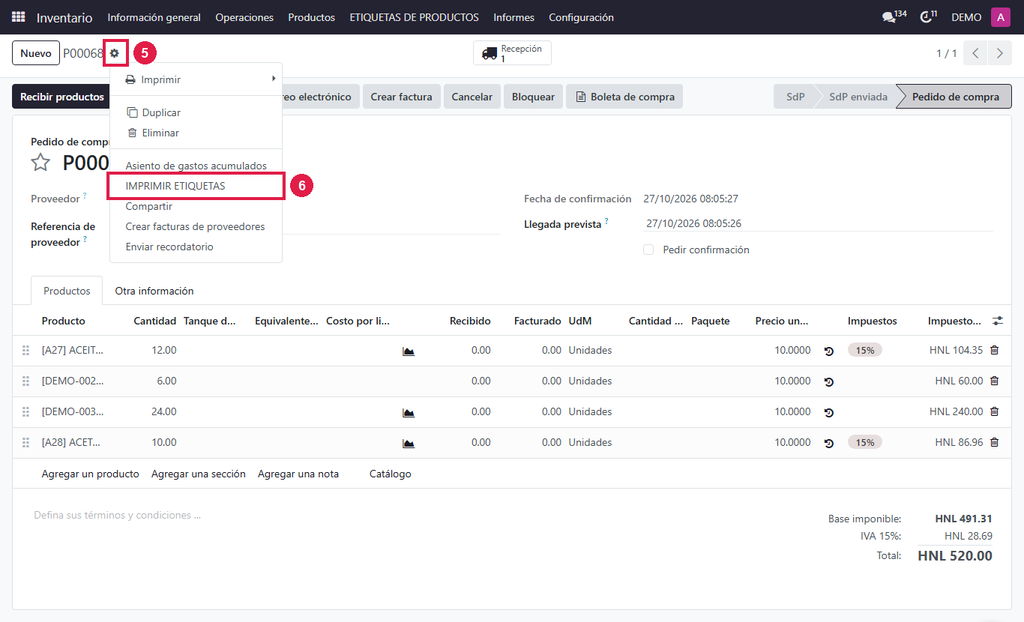Choose Duplicar from the actions menu
The width and height of the screenshot is (1024, 622).
(196, 112)
